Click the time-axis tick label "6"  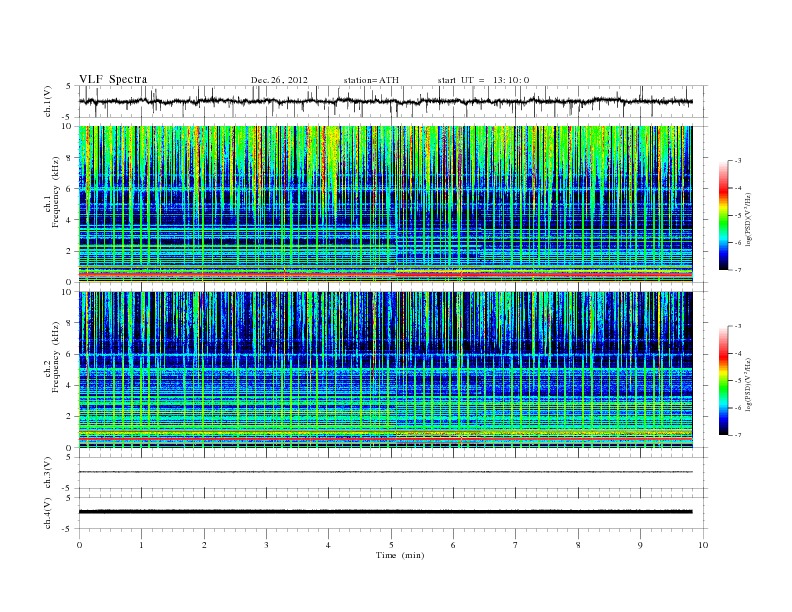point(453,545)
